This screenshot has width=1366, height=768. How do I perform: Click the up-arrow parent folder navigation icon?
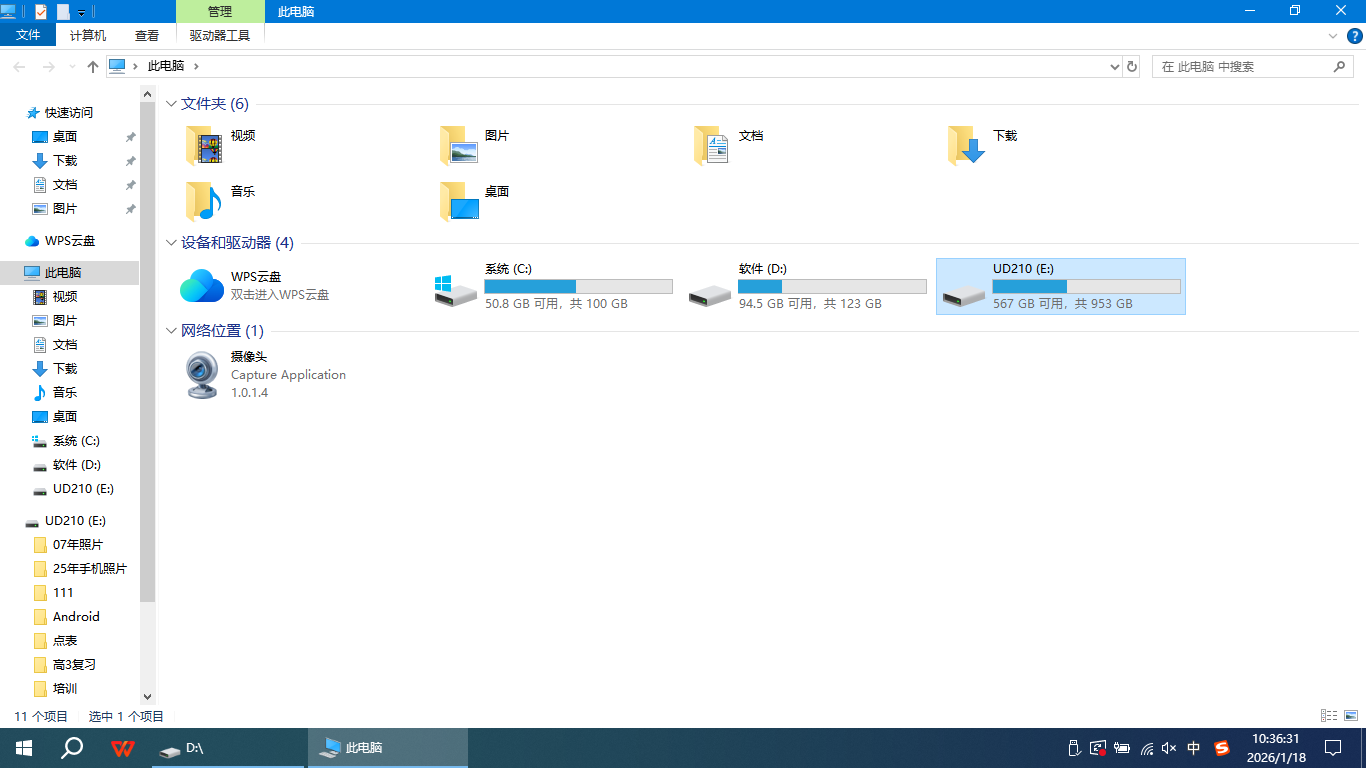[x=93, y=66]
